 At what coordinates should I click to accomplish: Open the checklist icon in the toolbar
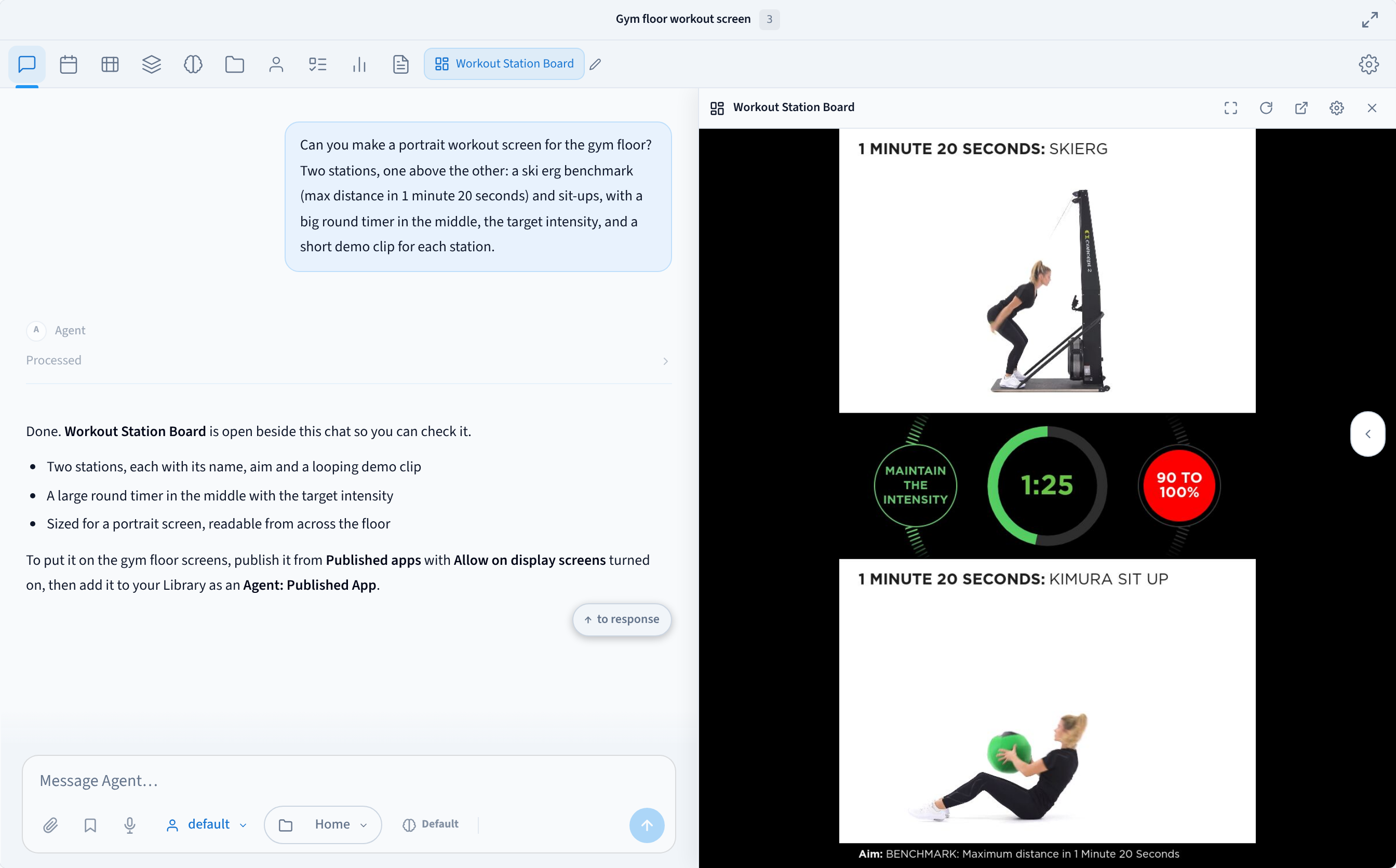pyautogui.click(x=317, y=64)
